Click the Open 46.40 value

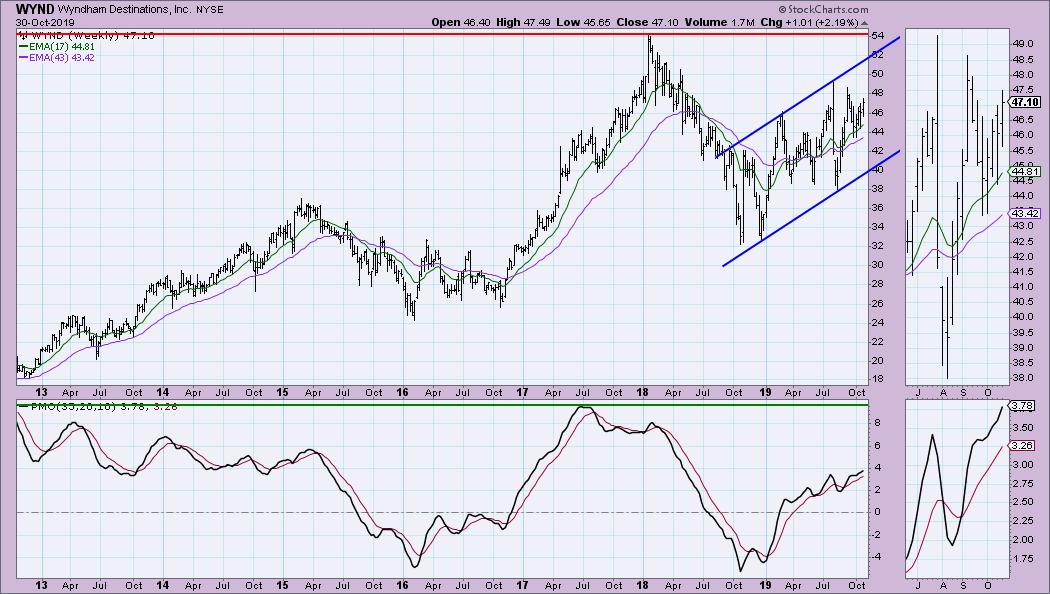[459, 22]
